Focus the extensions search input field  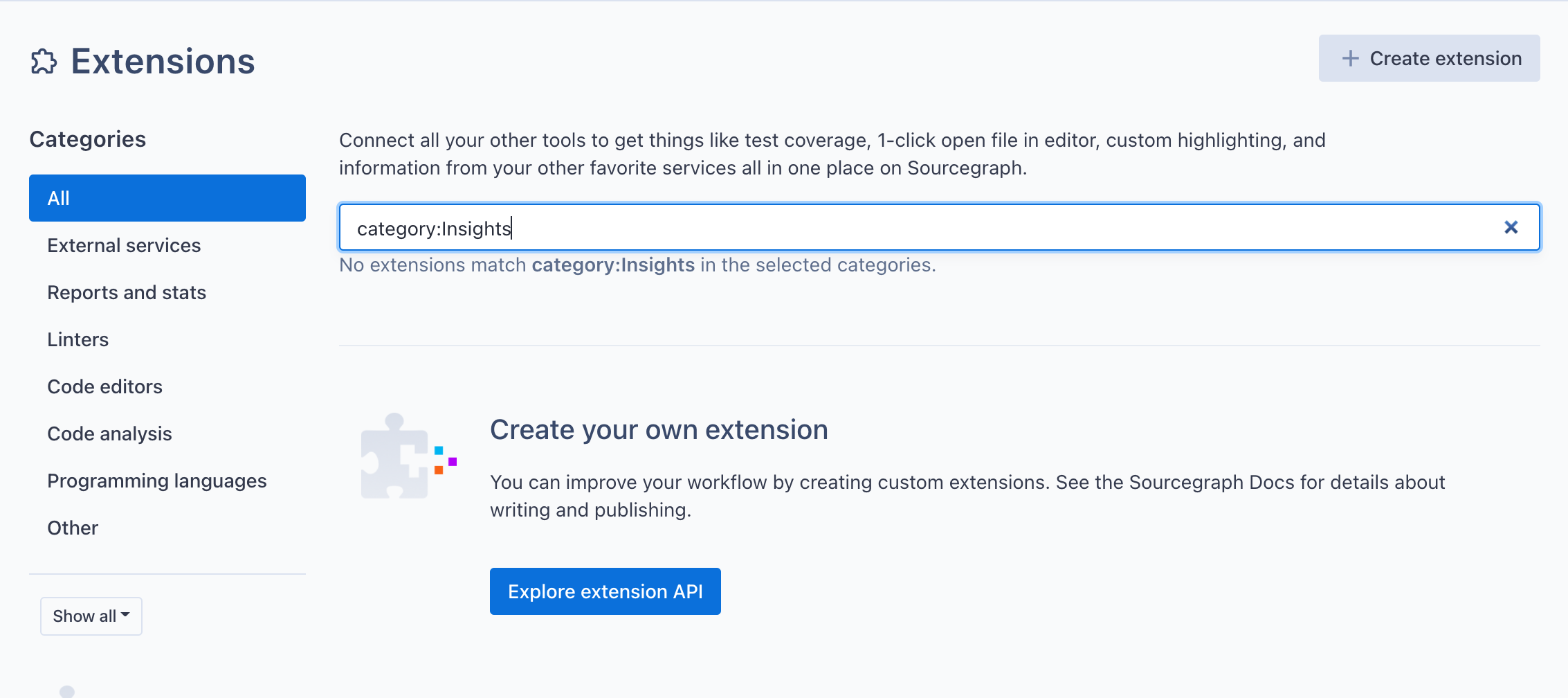pos(900,227)
